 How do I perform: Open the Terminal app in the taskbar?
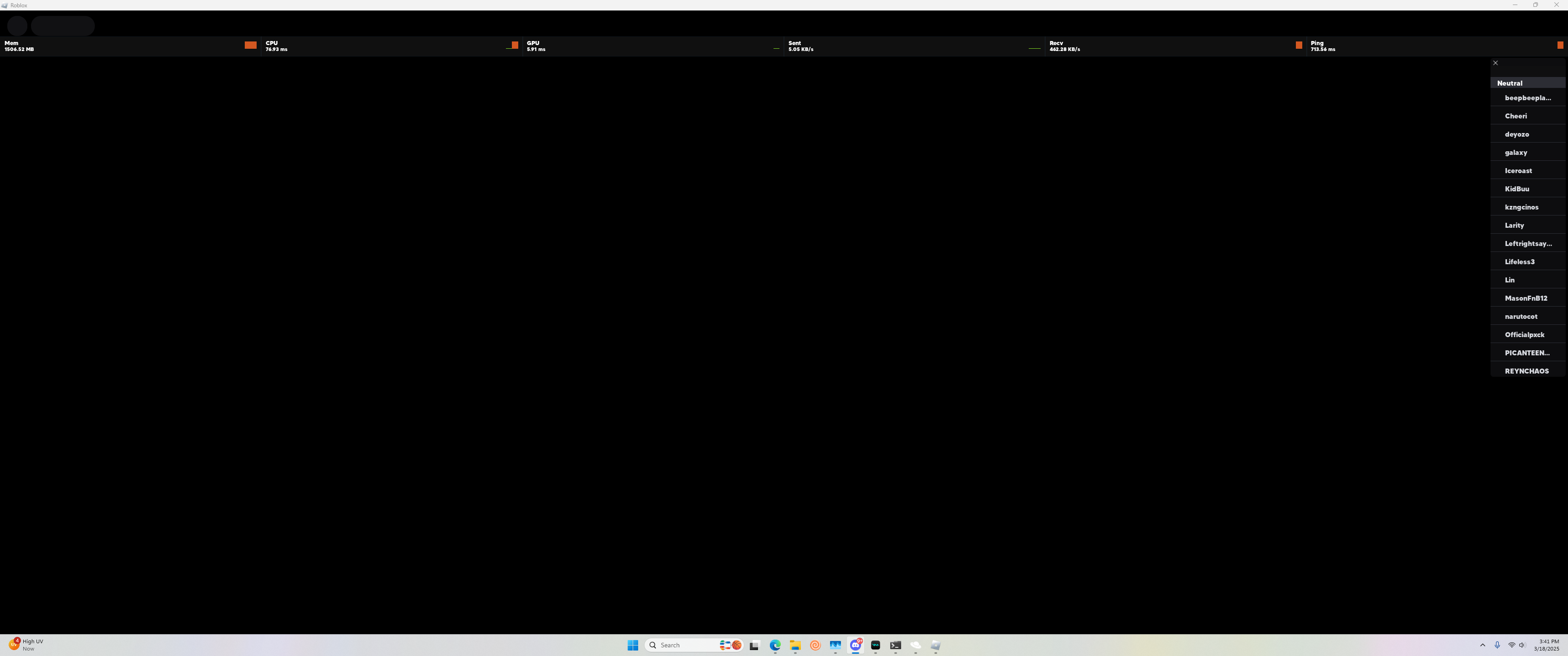(895, 645)
